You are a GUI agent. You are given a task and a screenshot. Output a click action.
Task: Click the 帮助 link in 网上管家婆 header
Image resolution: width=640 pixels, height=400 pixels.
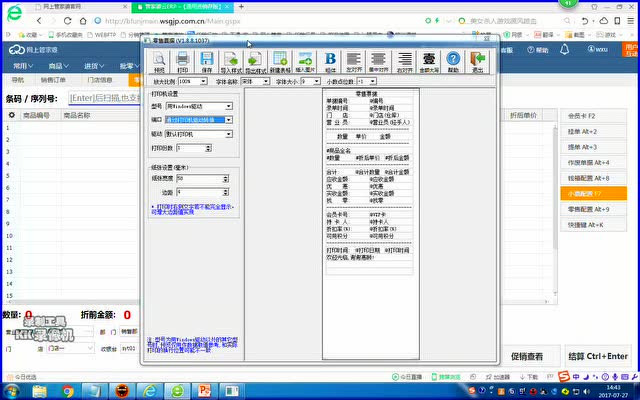point(537,50)
